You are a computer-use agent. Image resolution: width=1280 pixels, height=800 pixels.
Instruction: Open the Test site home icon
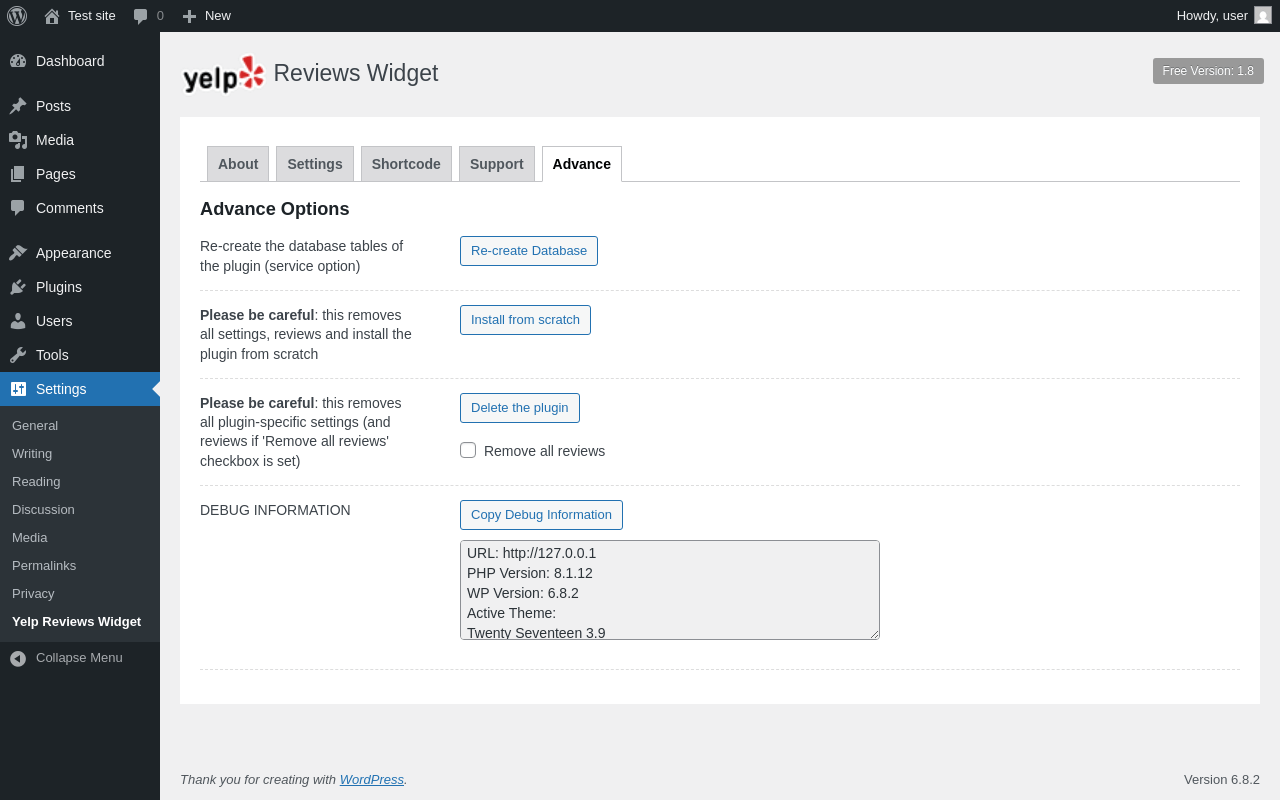pos(52,16)
